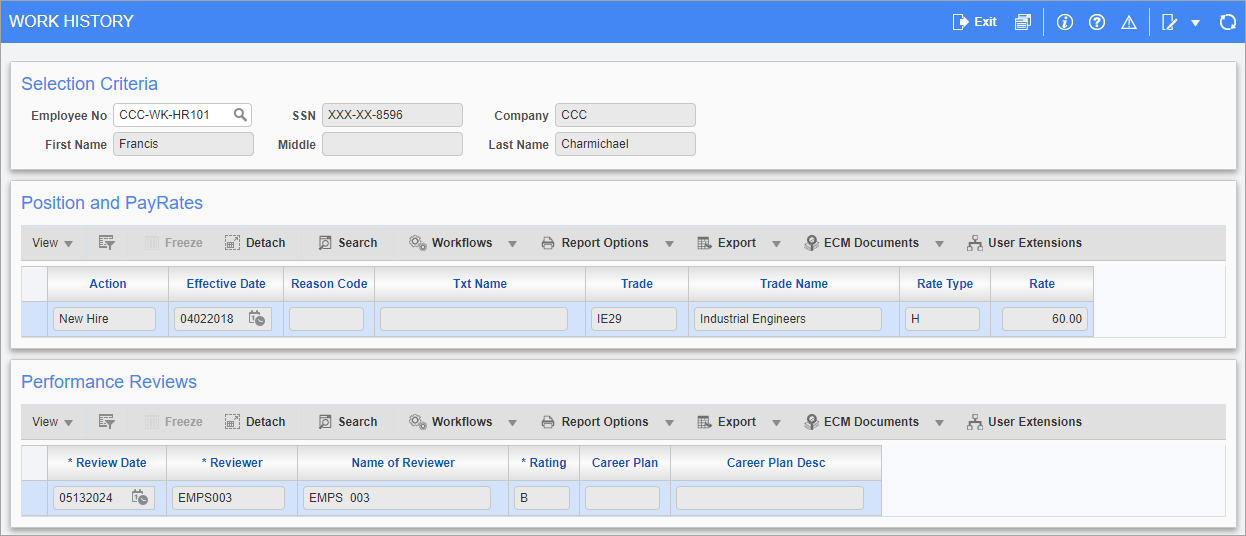Expand Export dropdown in Performance Reviews
1246x536 pixels.
pyautogui.click(x=775, y=422)
